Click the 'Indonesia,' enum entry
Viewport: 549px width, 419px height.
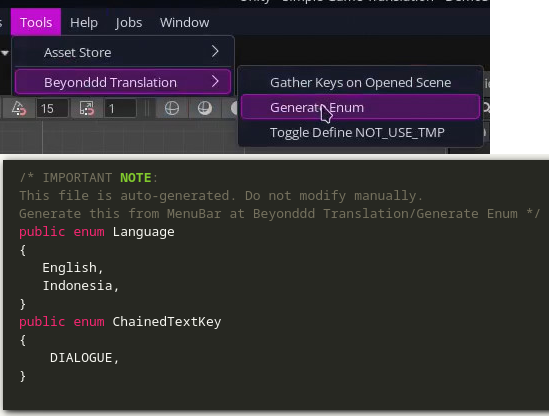[81, 286]
